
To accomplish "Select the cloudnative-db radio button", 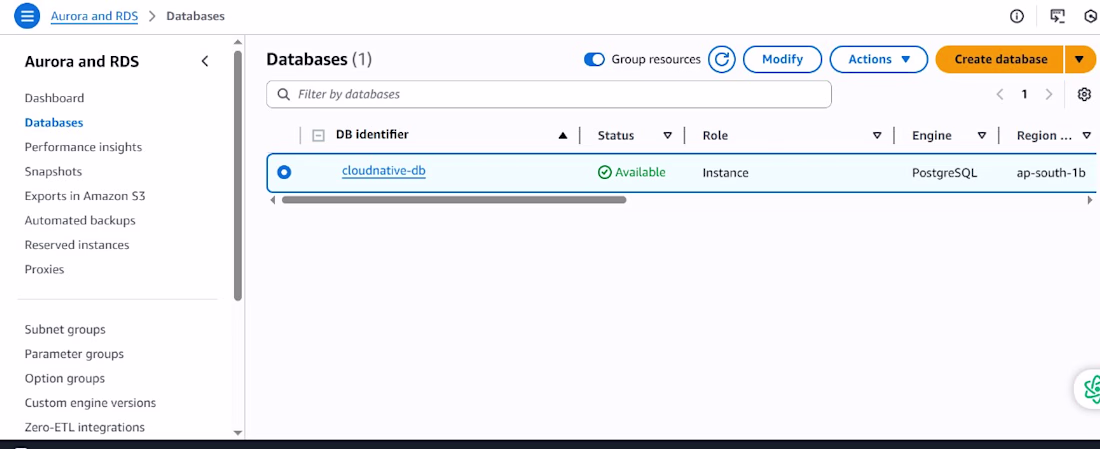I will [x=284, y=172].
